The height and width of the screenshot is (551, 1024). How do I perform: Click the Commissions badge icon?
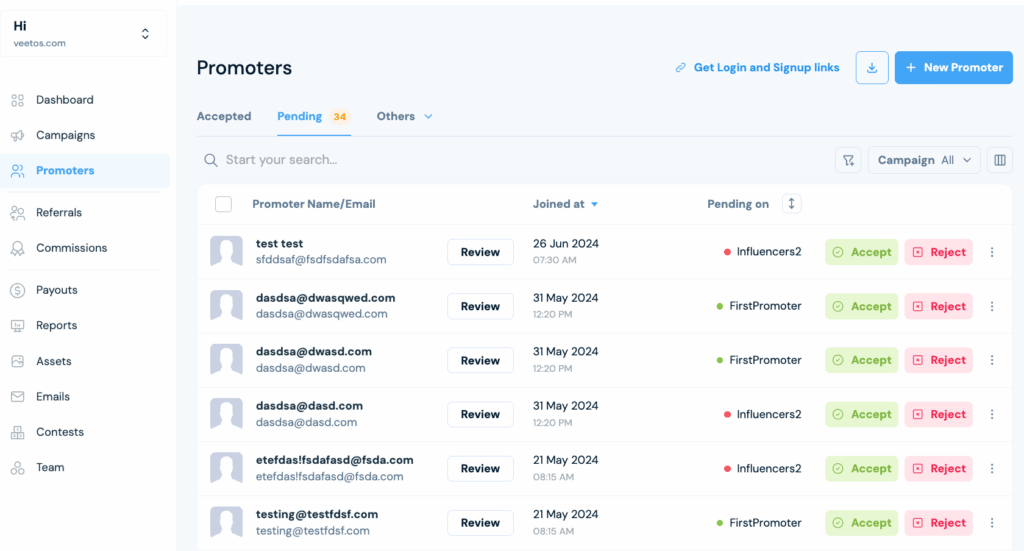tap(18, 248)
